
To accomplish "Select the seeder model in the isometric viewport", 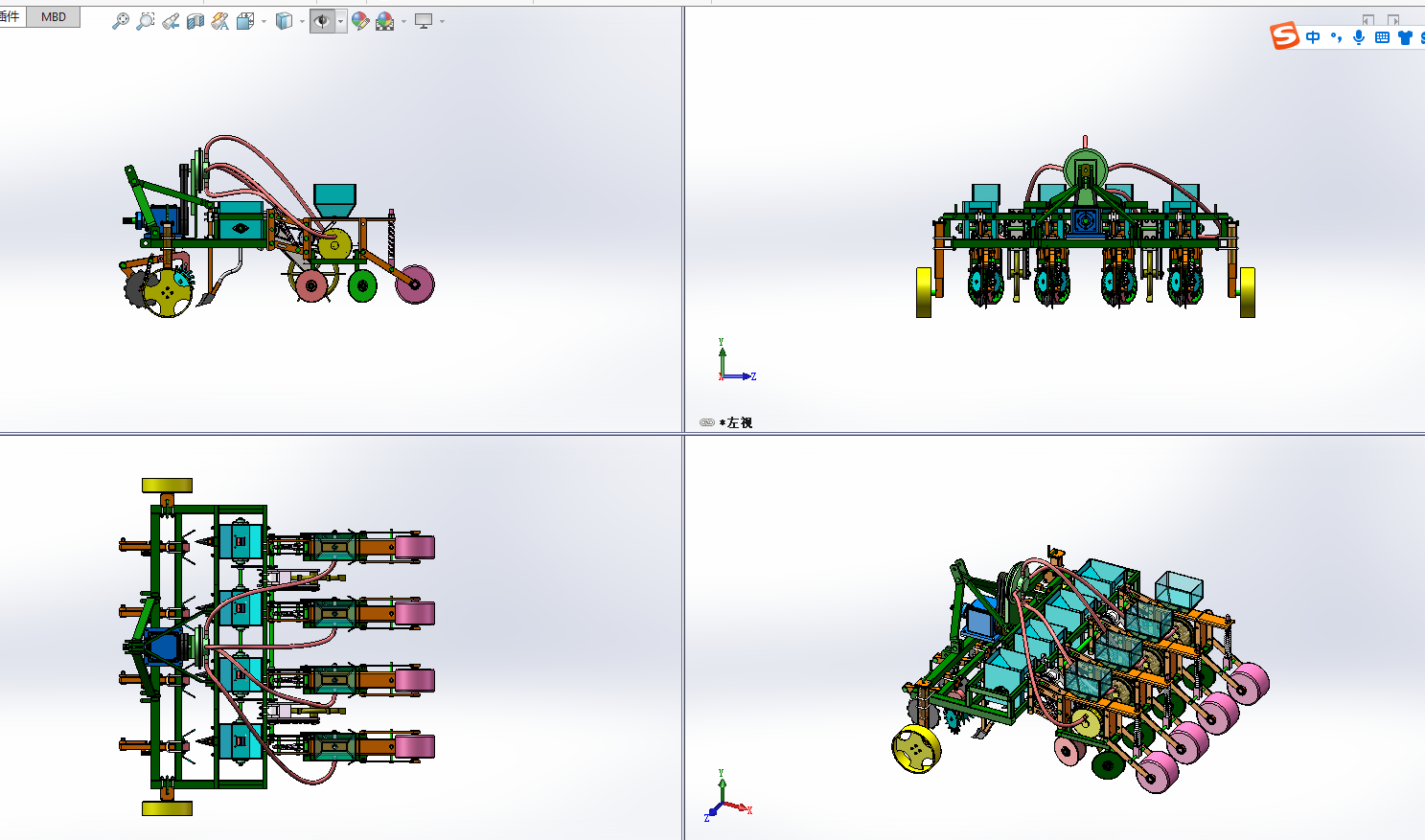I will (1080, 669).
